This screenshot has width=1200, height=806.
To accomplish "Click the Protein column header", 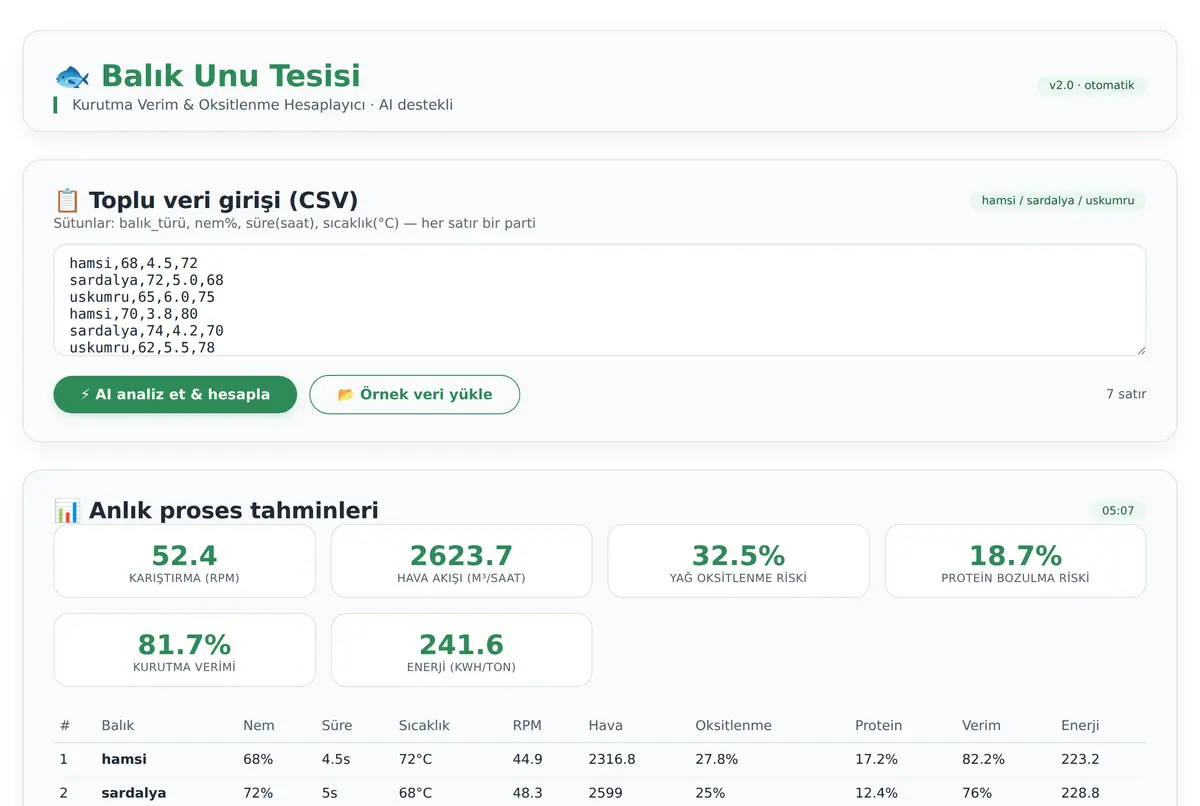I will pyautogui.click(x=878, y=725).
